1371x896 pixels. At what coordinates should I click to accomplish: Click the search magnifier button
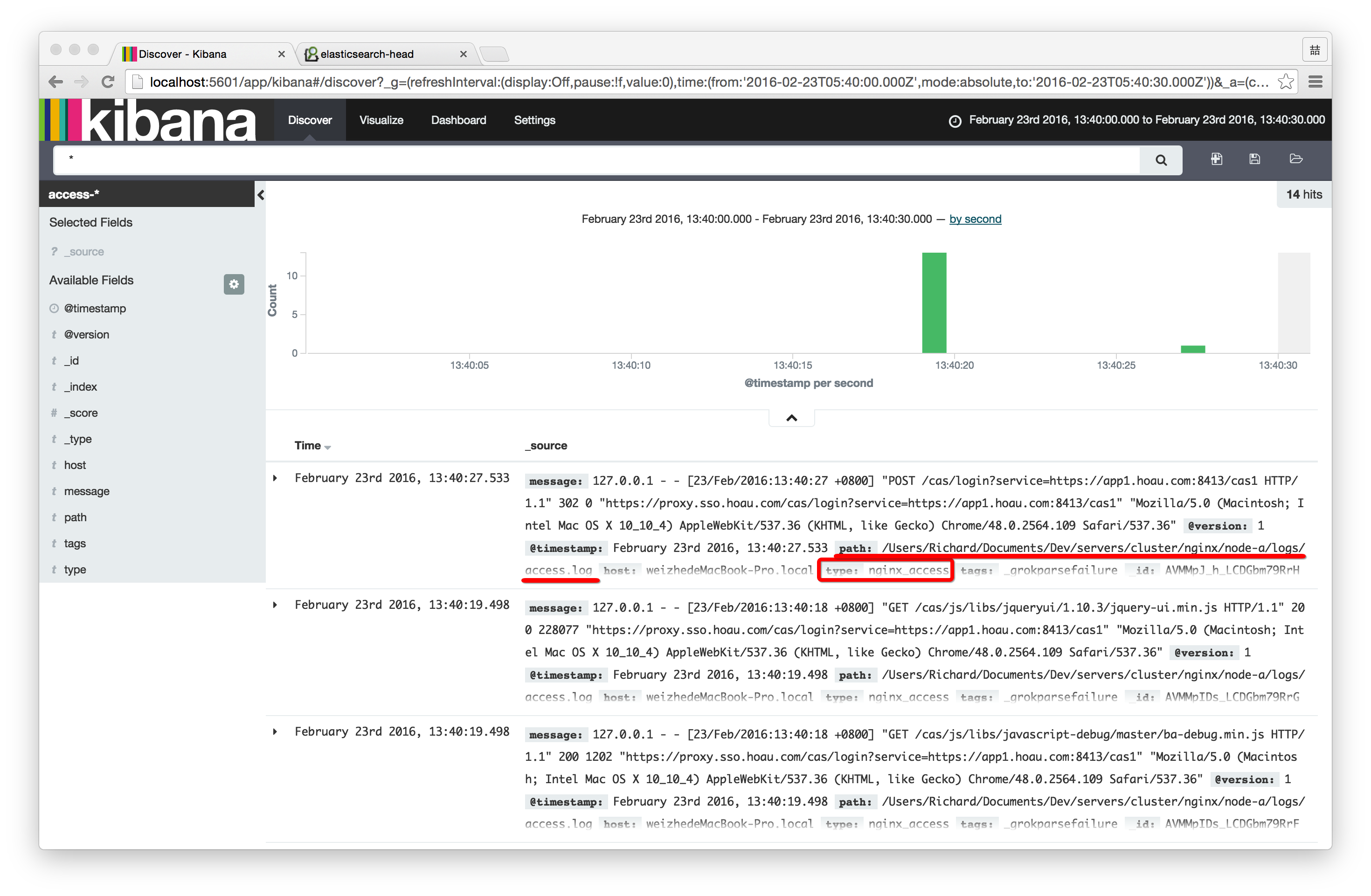(x=1160, y=160)
